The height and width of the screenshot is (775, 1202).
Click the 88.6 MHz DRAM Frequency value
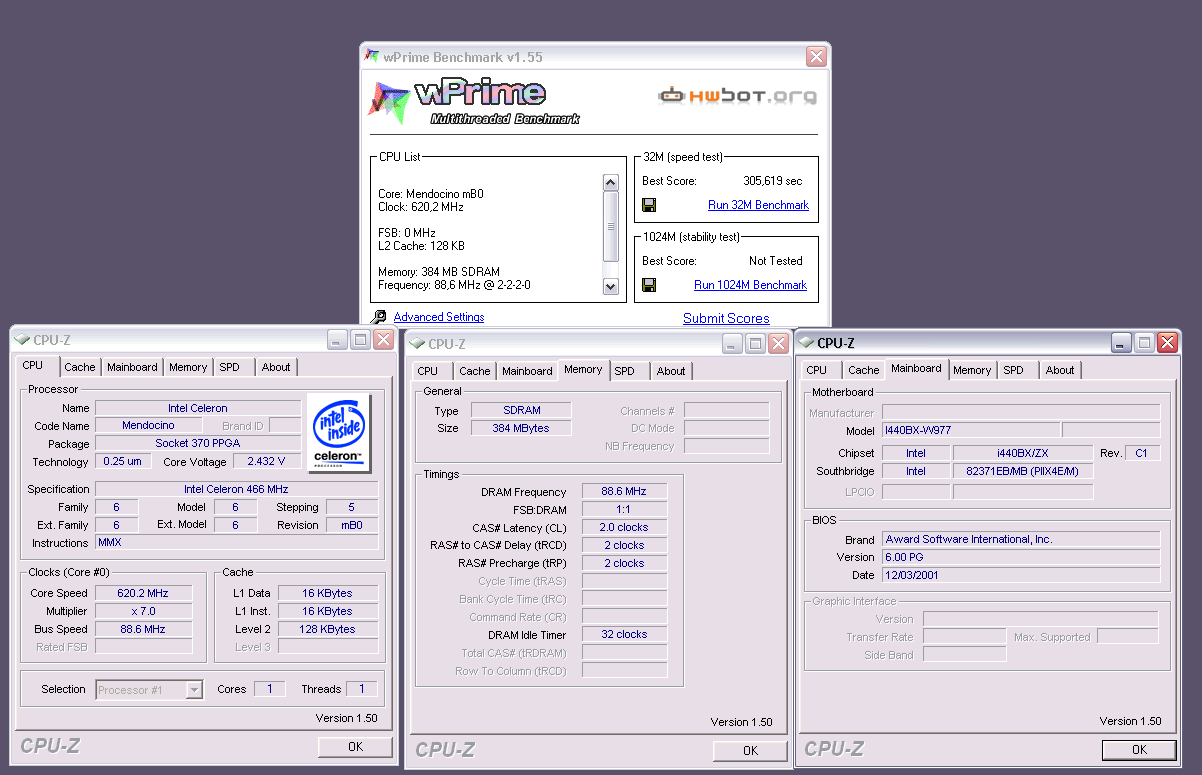coord(624,492)
